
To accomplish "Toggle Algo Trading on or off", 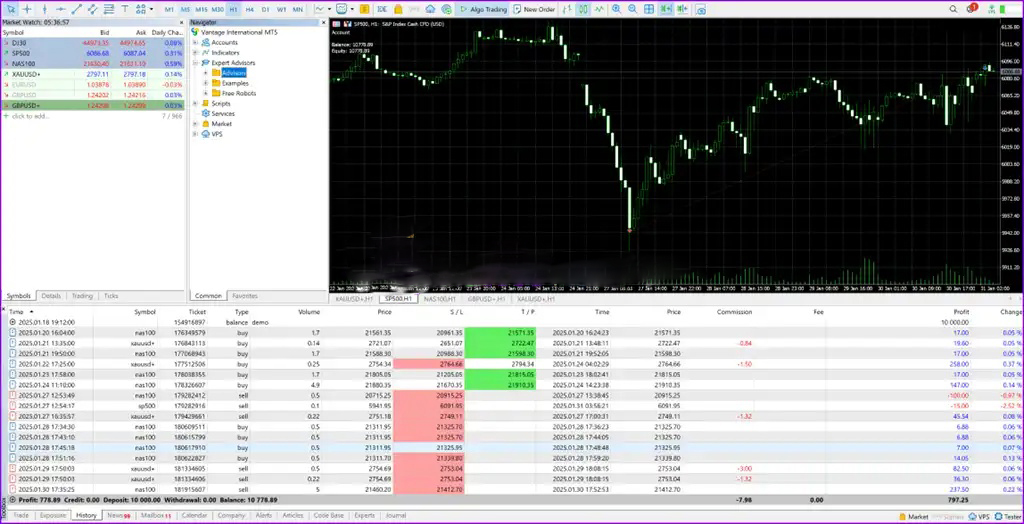I will [482, 9].
